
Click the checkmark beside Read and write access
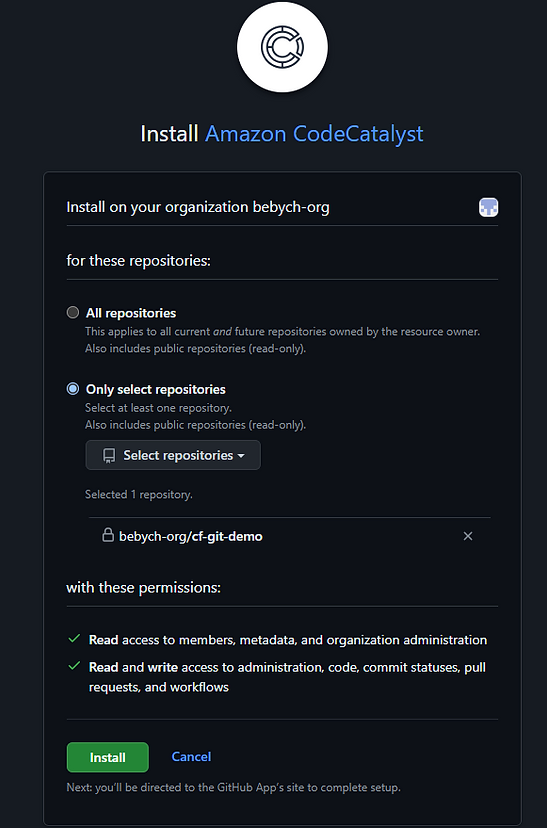74,666
